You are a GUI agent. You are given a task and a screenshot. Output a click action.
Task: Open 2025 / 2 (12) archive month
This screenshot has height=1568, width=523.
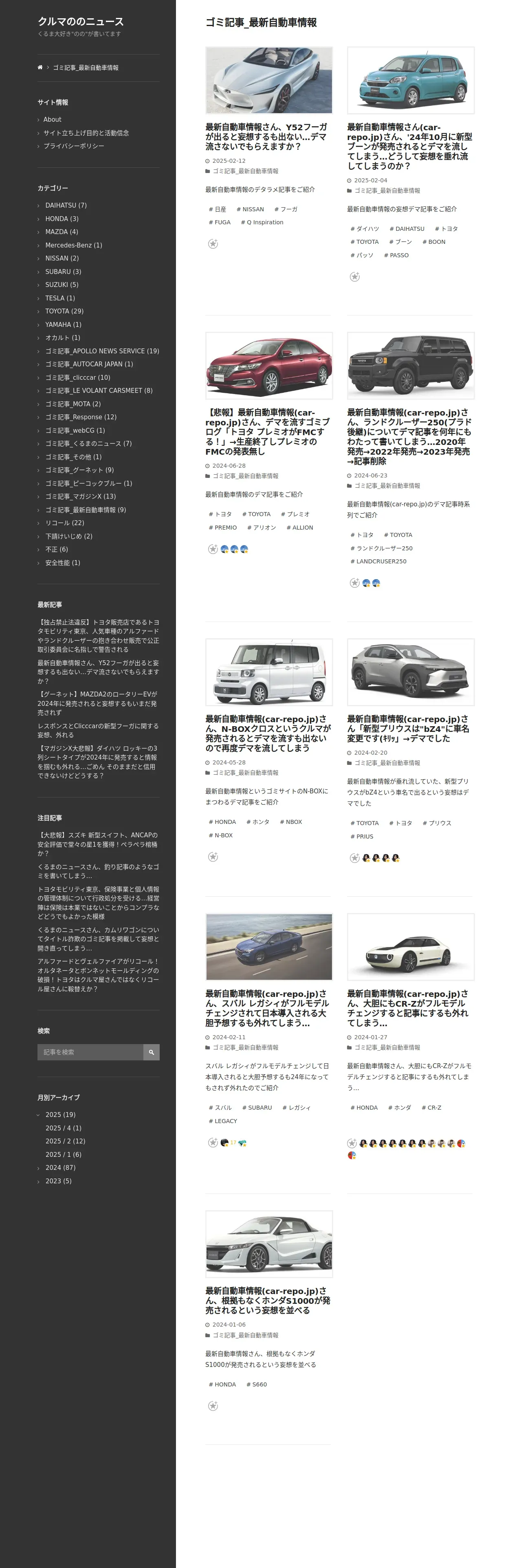pyautogui.click(x=65, y=1142)
